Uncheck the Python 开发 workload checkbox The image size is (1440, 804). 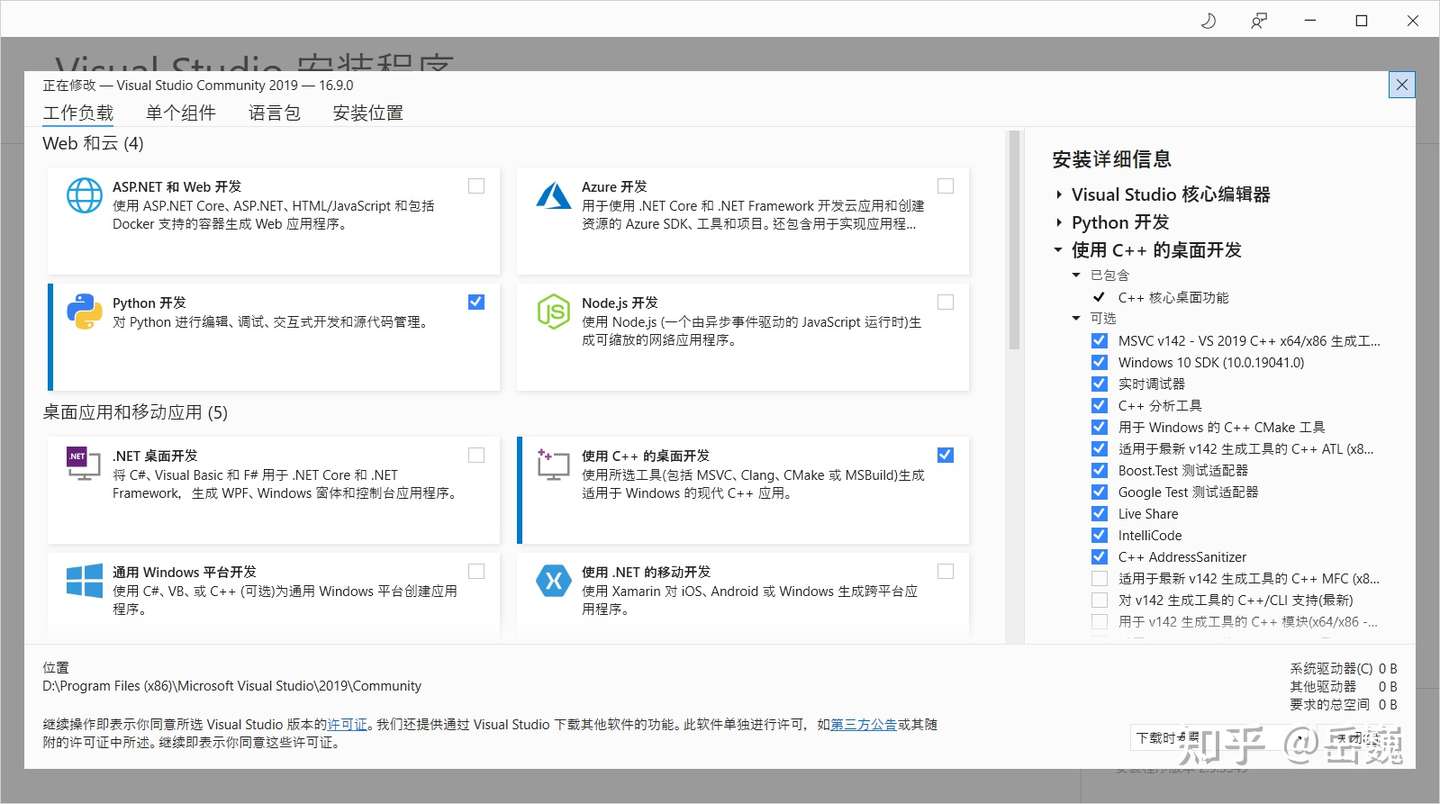(476, 302)
